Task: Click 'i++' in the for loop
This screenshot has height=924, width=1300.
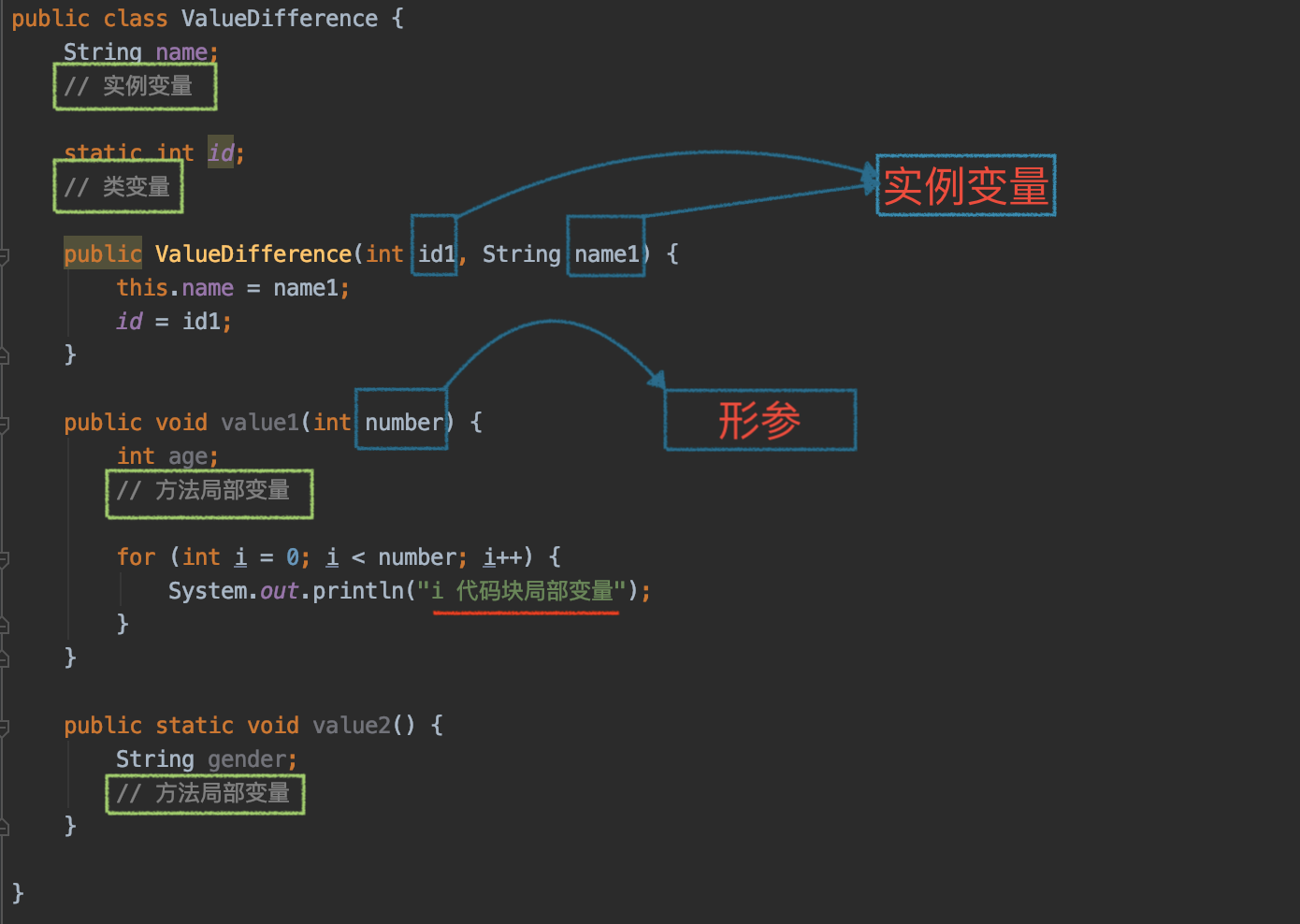Action: (x=502, y=557)
